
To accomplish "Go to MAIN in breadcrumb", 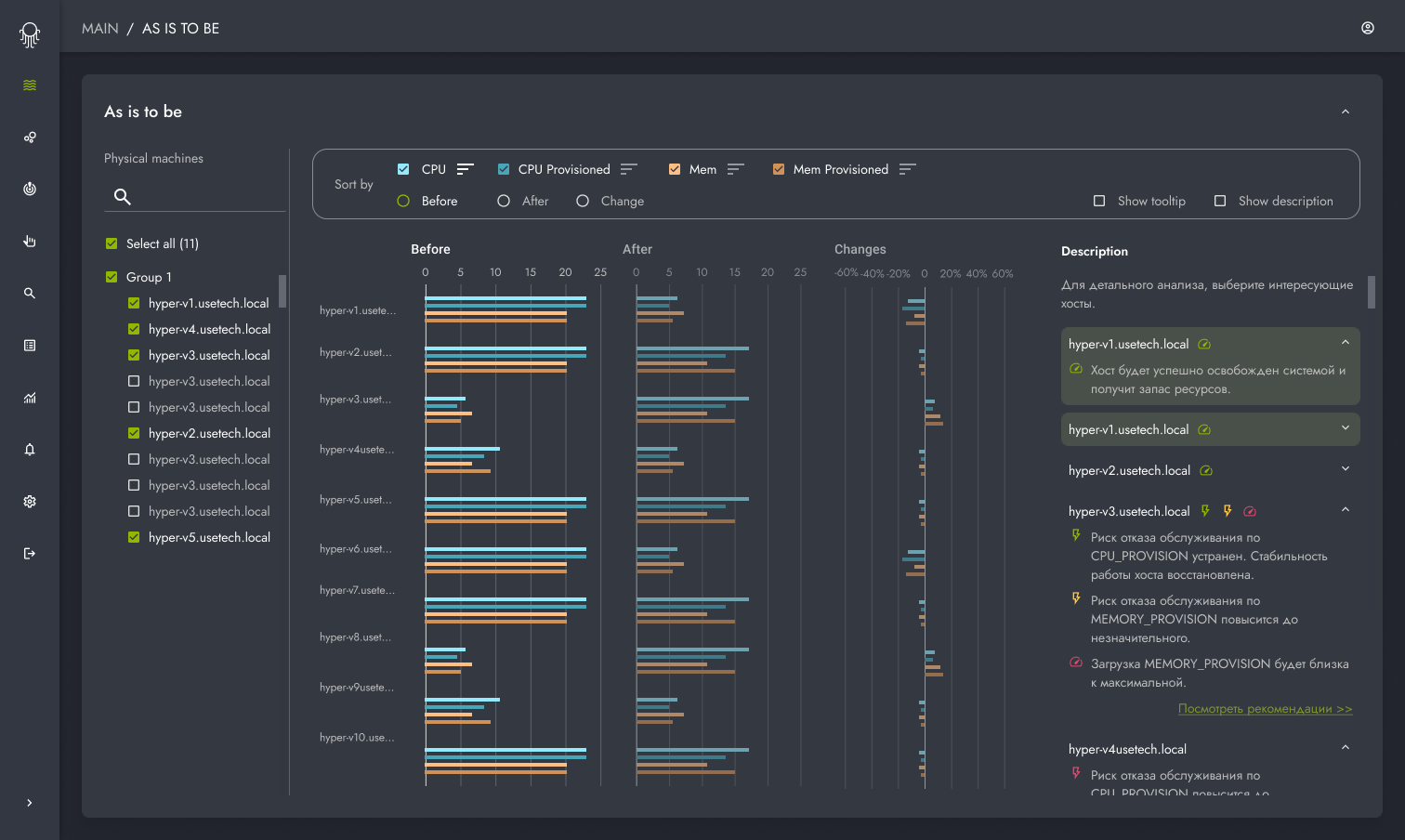I will pos(100,29).
